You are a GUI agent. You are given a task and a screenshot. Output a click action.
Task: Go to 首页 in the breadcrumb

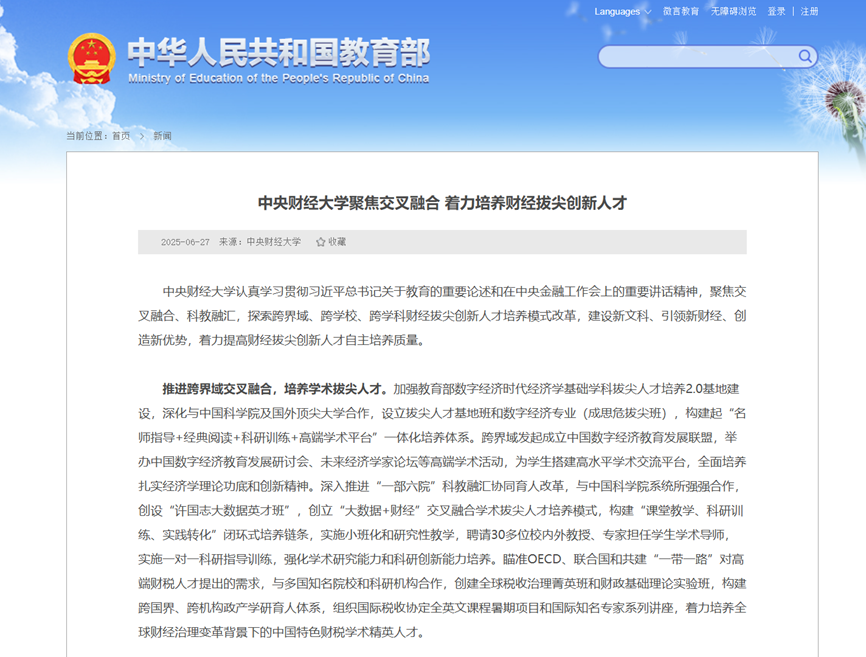tap(120, 136)
